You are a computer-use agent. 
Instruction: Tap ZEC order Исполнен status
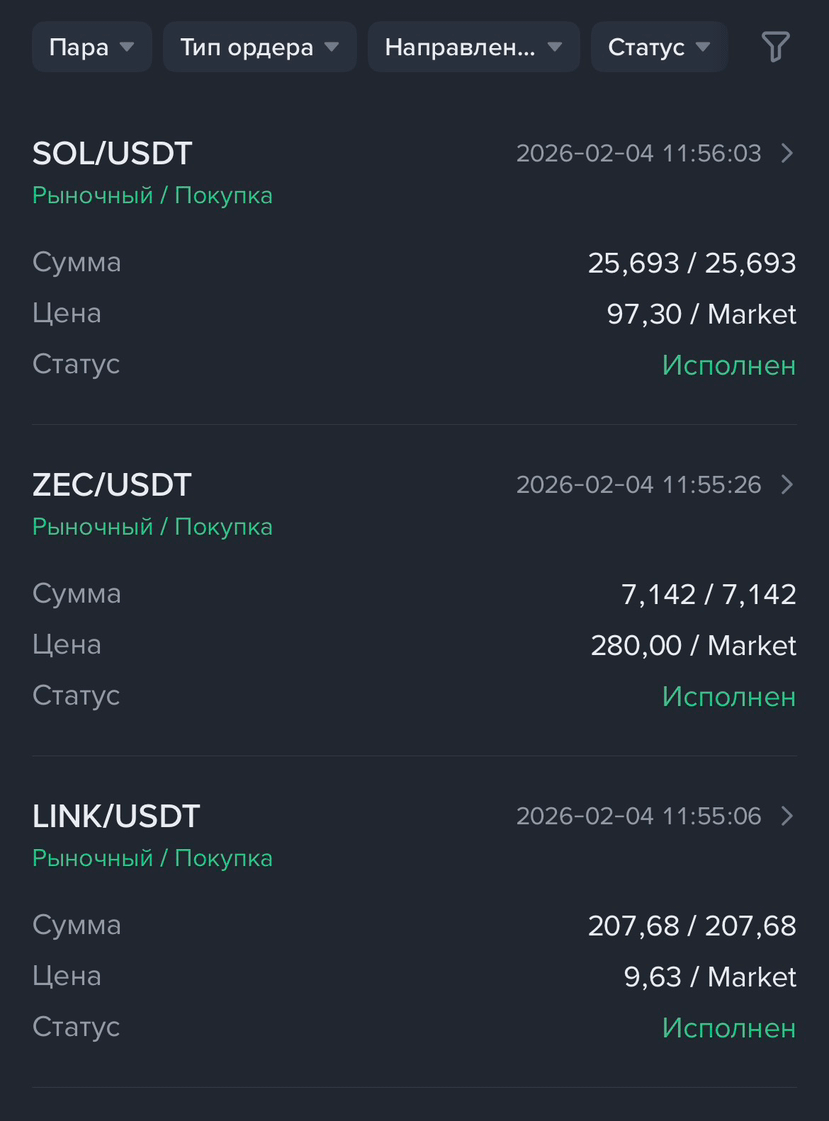[x=729, y=696]
